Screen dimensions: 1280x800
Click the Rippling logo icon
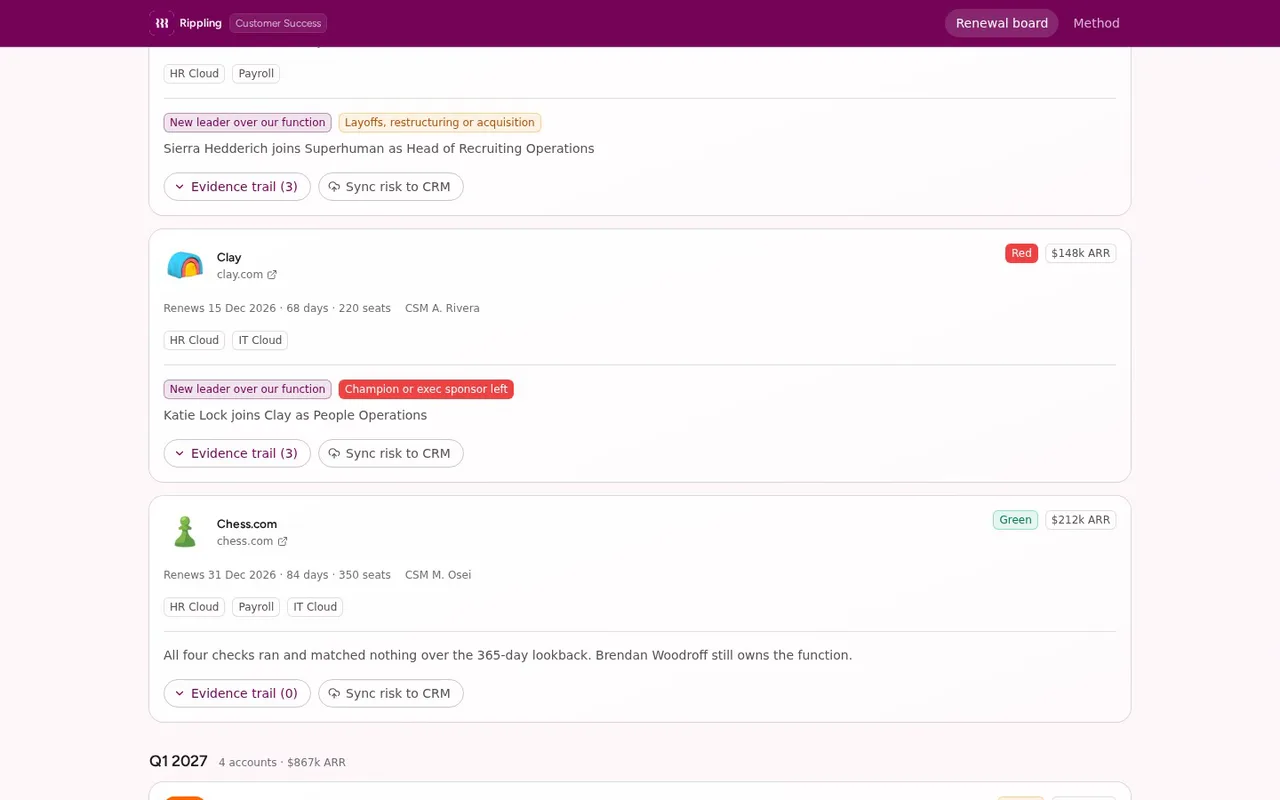(162, 23)
